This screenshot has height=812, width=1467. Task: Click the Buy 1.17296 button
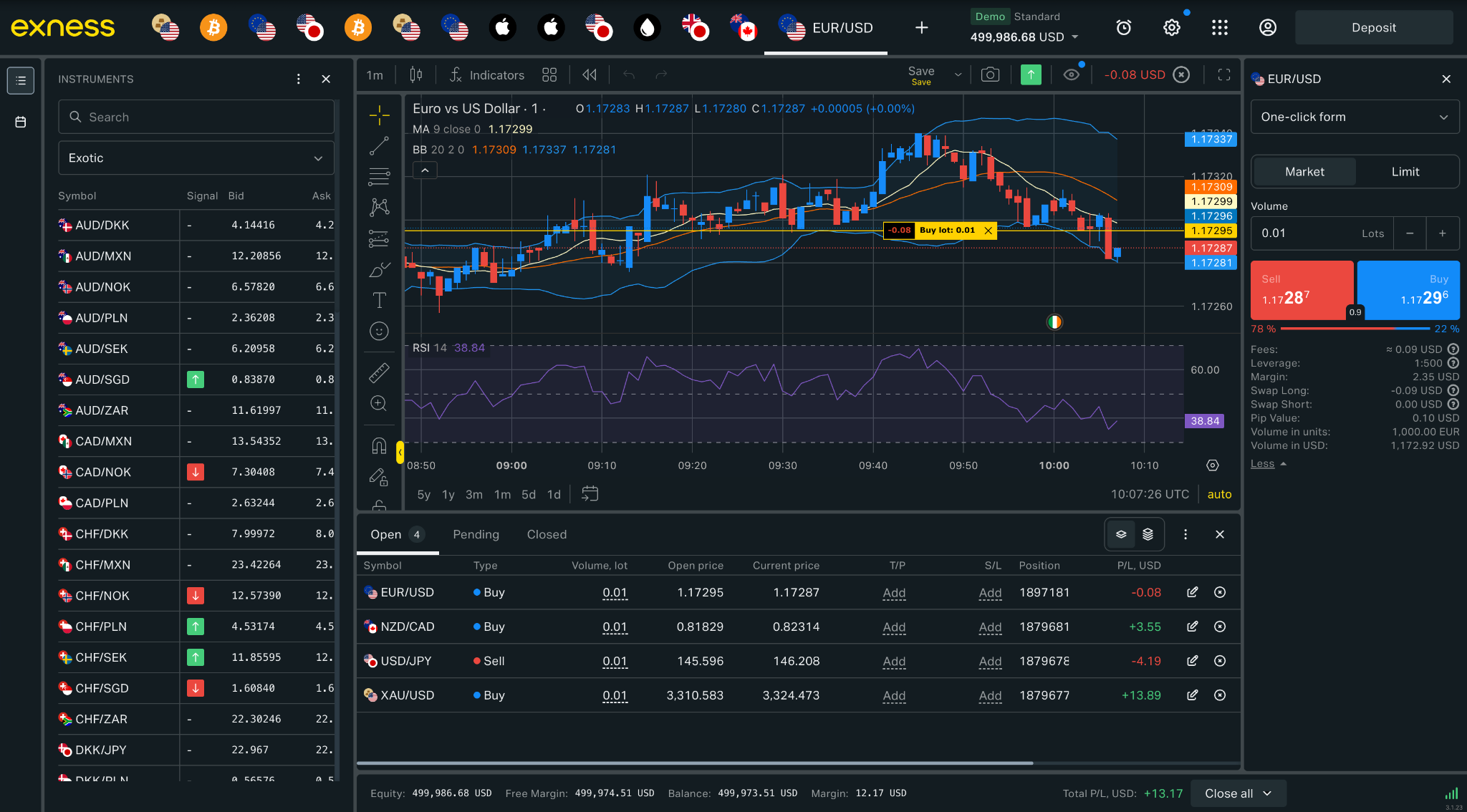pyautogui.click(x=1409, y=290)
